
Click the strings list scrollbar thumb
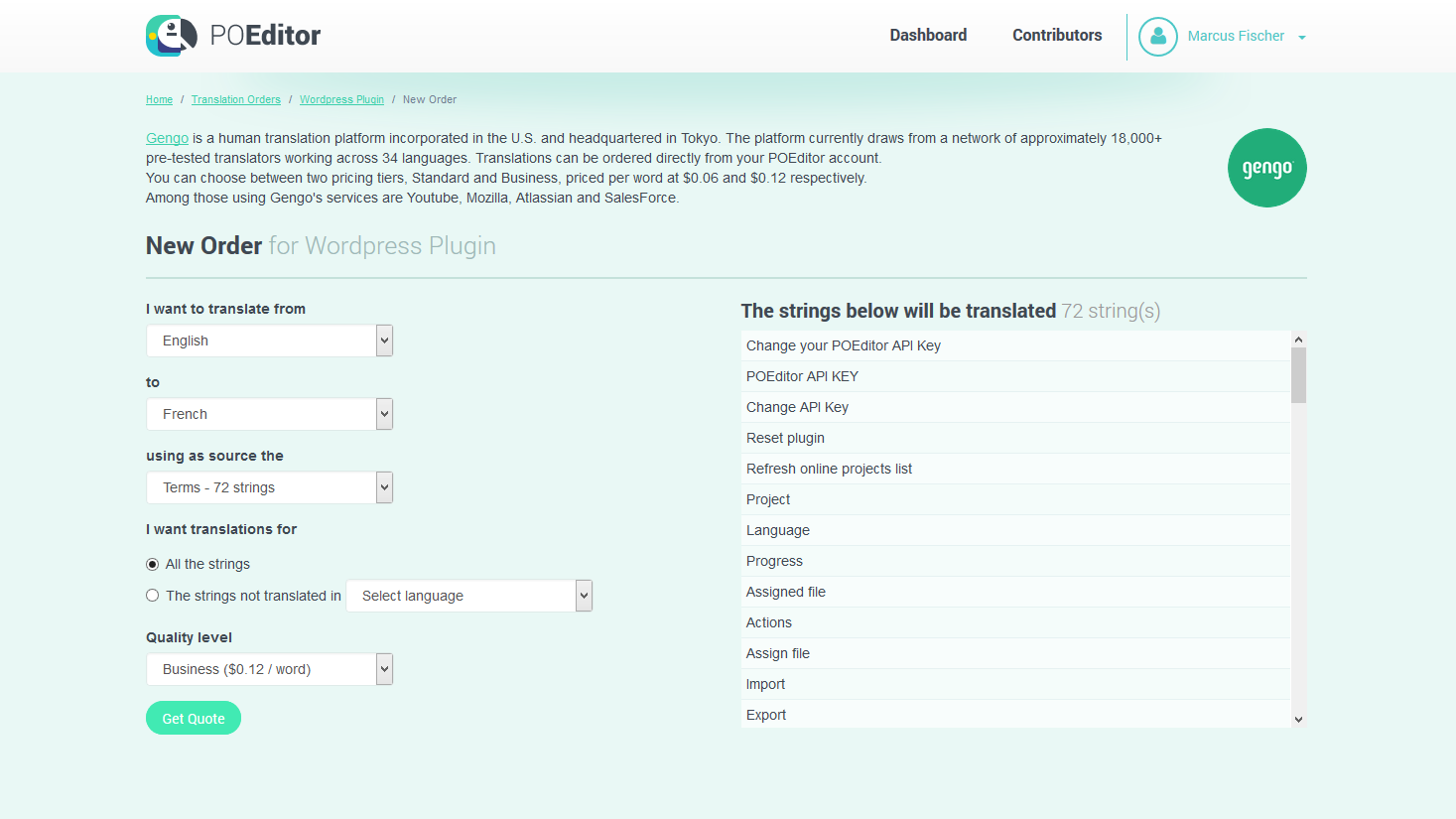[x=1298, y=375]
